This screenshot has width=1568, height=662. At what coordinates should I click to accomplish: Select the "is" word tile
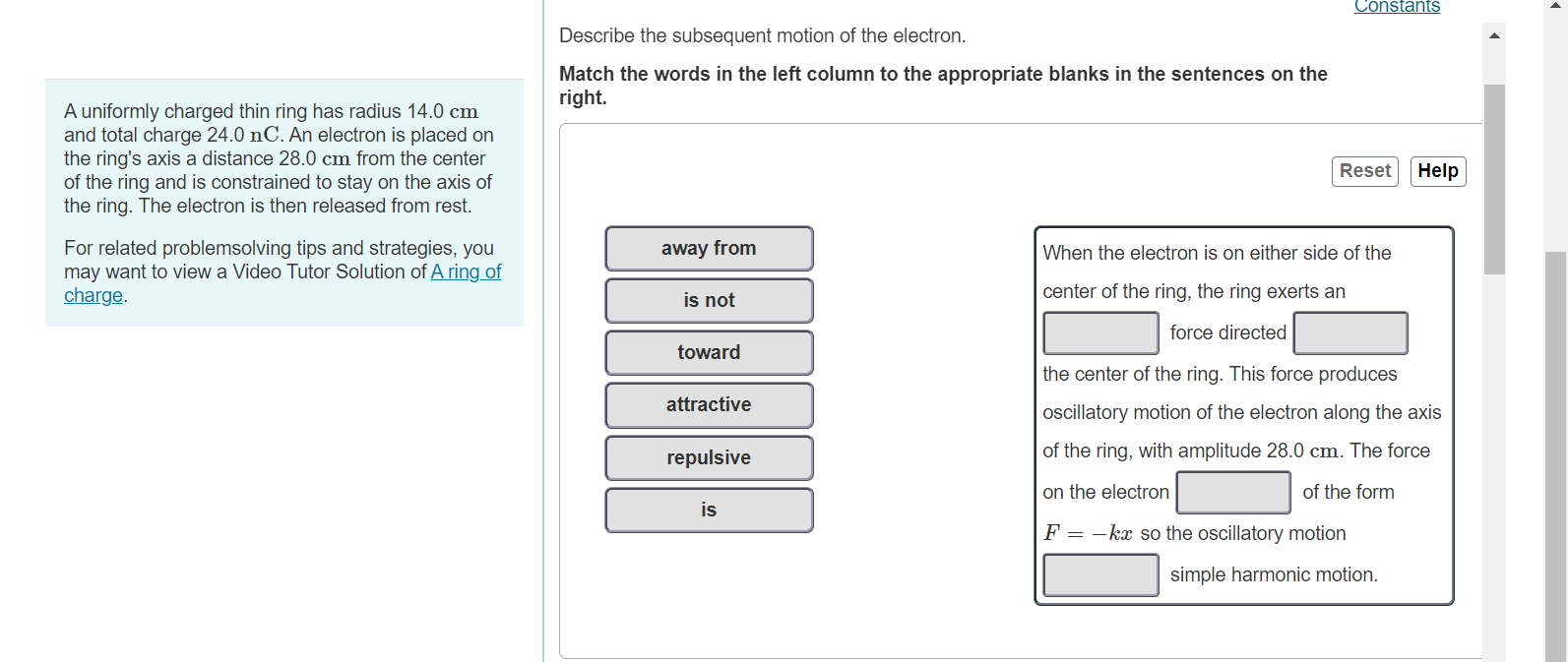point(709,510)
